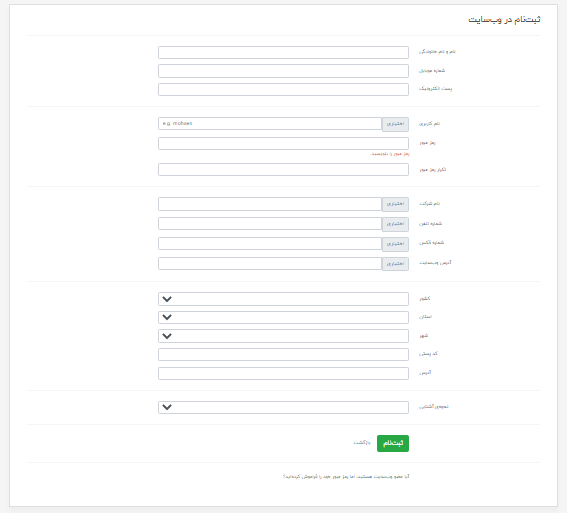
Task: Expand the province (استان) dropdown
Action: pyautogui.click(x=283, y=317)
